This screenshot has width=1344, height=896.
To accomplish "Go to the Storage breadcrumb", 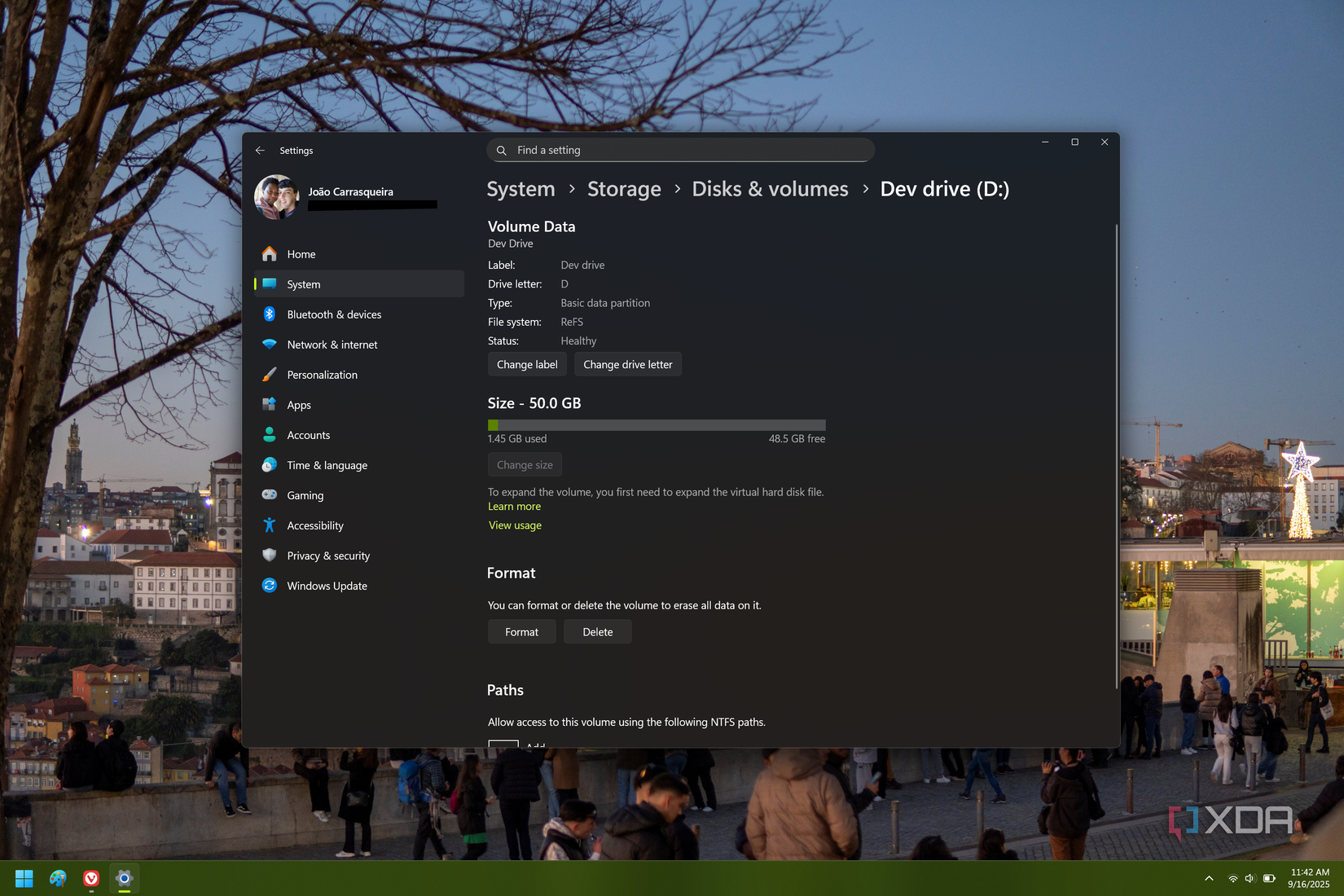I will pyautogui.click(x=623, y=189).
